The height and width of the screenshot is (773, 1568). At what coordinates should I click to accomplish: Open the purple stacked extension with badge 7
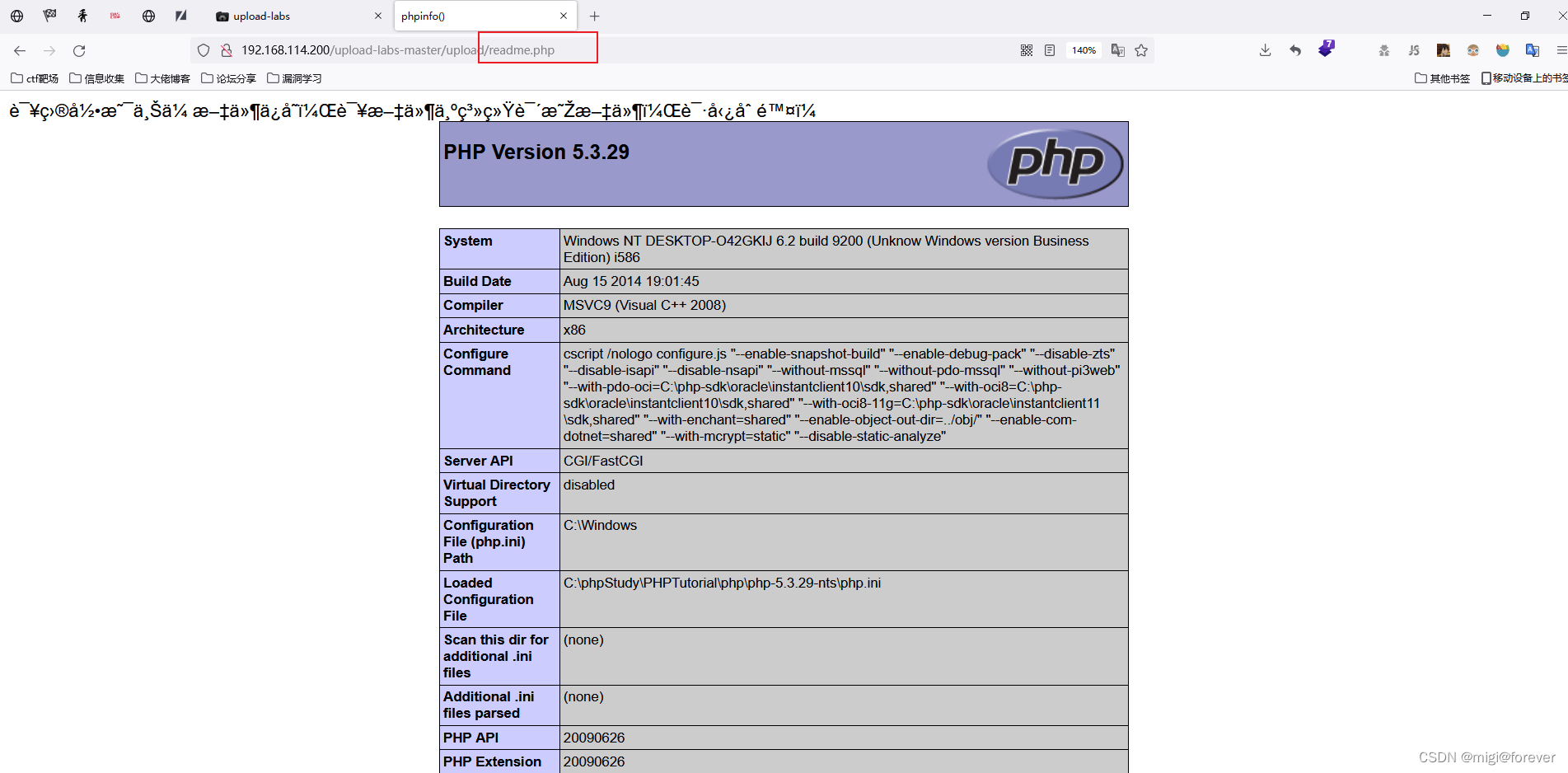coord(1326,49)
